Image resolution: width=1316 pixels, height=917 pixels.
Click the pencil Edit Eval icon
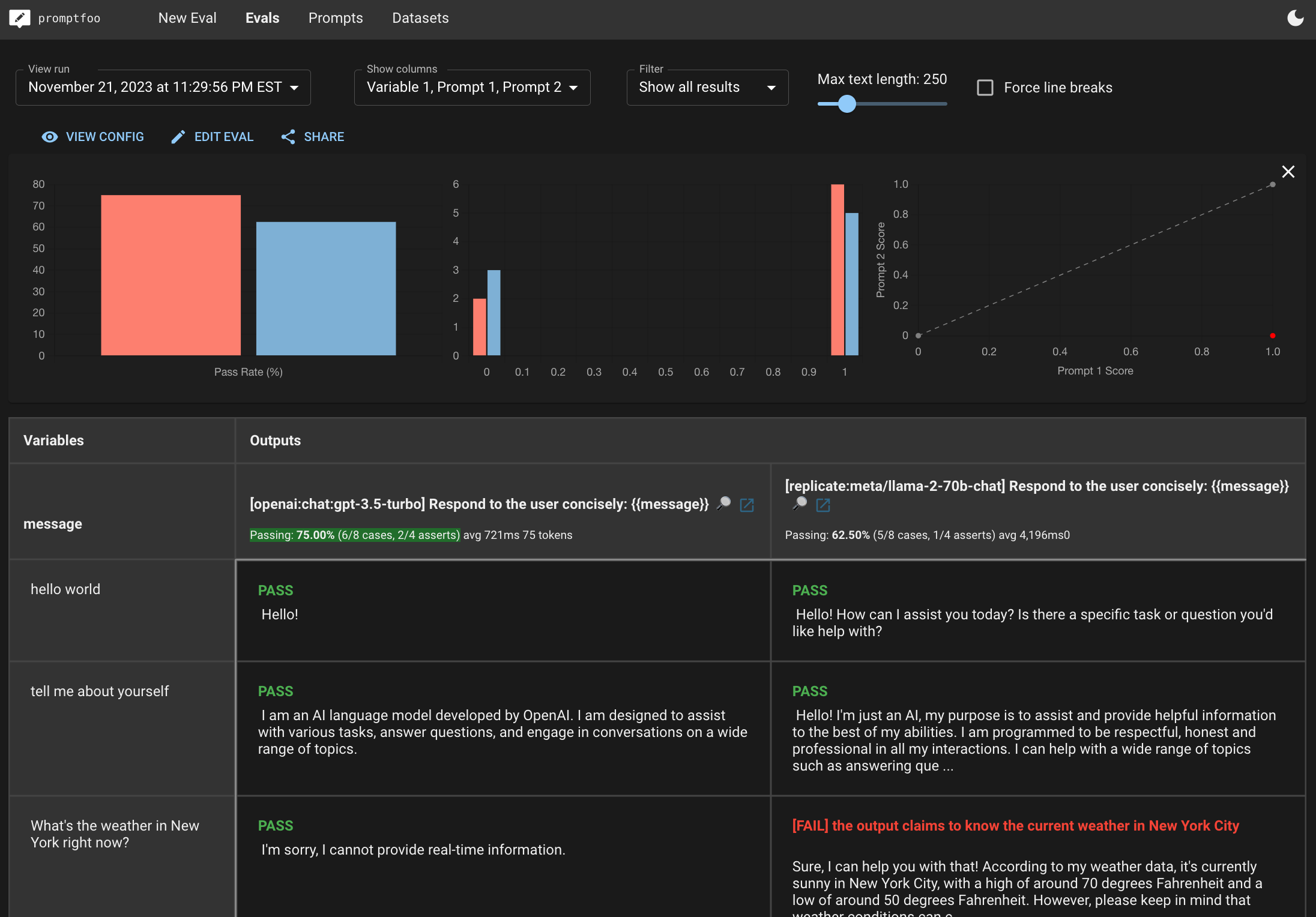pos(178,137)
